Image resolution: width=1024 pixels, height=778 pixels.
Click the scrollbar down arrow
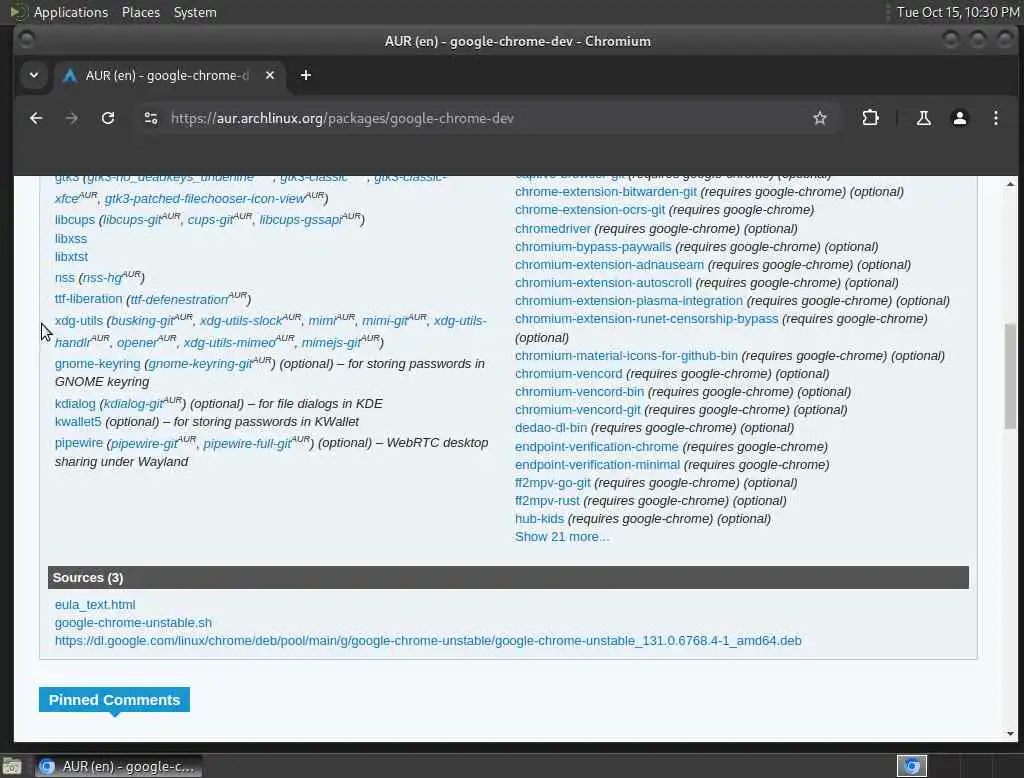pos(1010,734)
